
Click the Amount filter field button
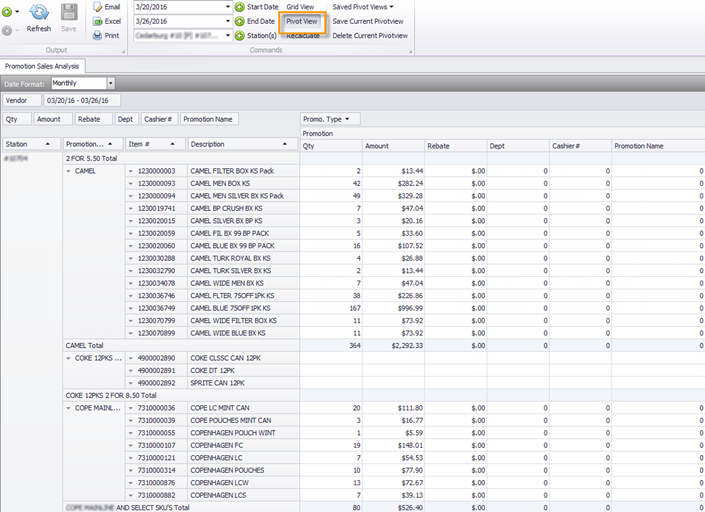tap(53, 119)
